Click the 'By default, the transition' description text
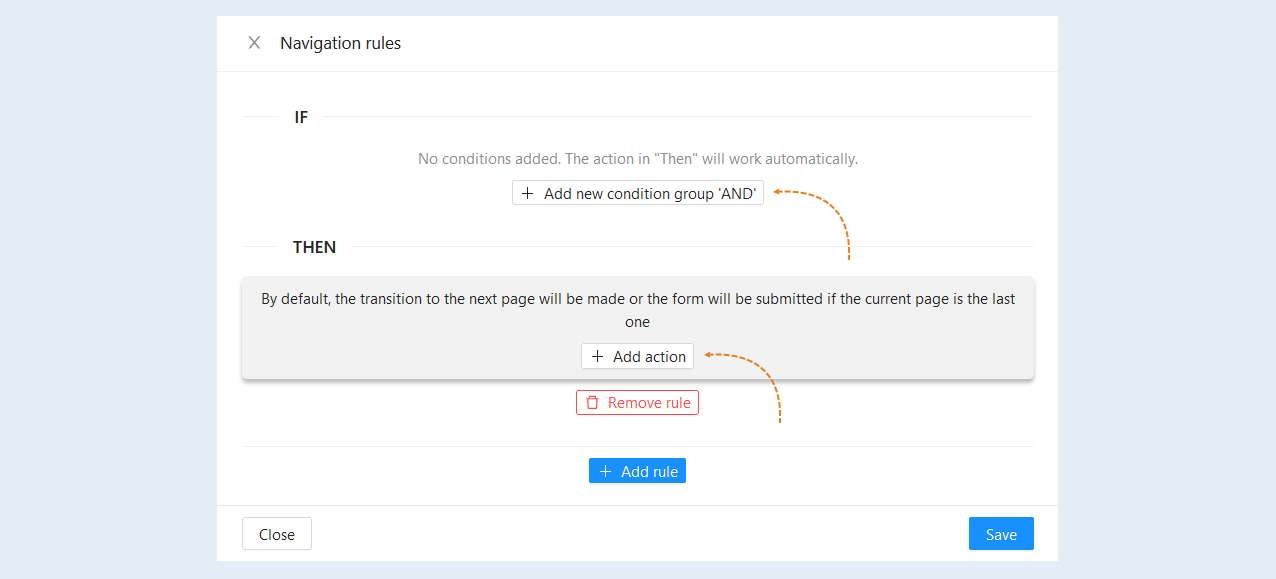This screenshot has height=579, width=1276. 638,310
